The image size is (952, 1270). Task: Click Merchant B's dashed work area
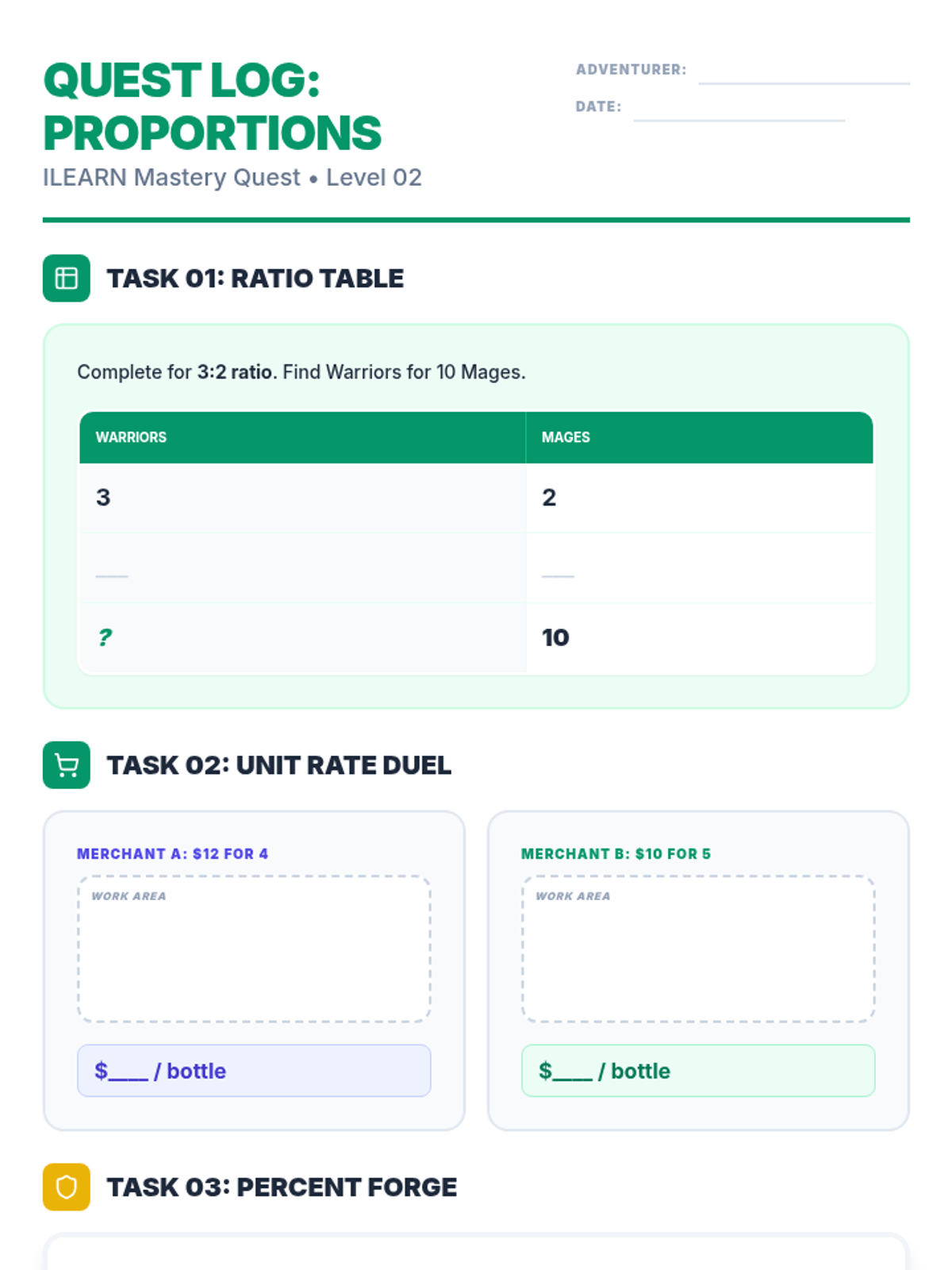click(x=698, y=949)
